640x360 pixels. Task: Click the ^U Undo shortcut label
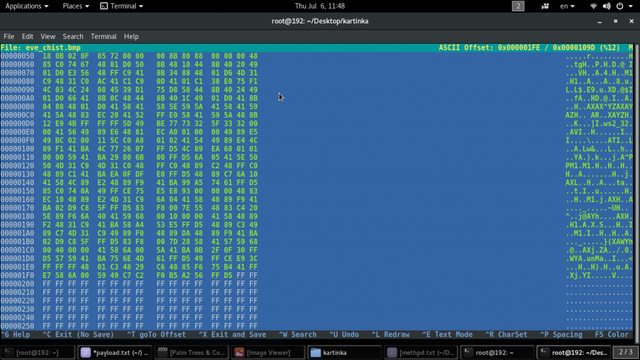click(x=344, y=334)
